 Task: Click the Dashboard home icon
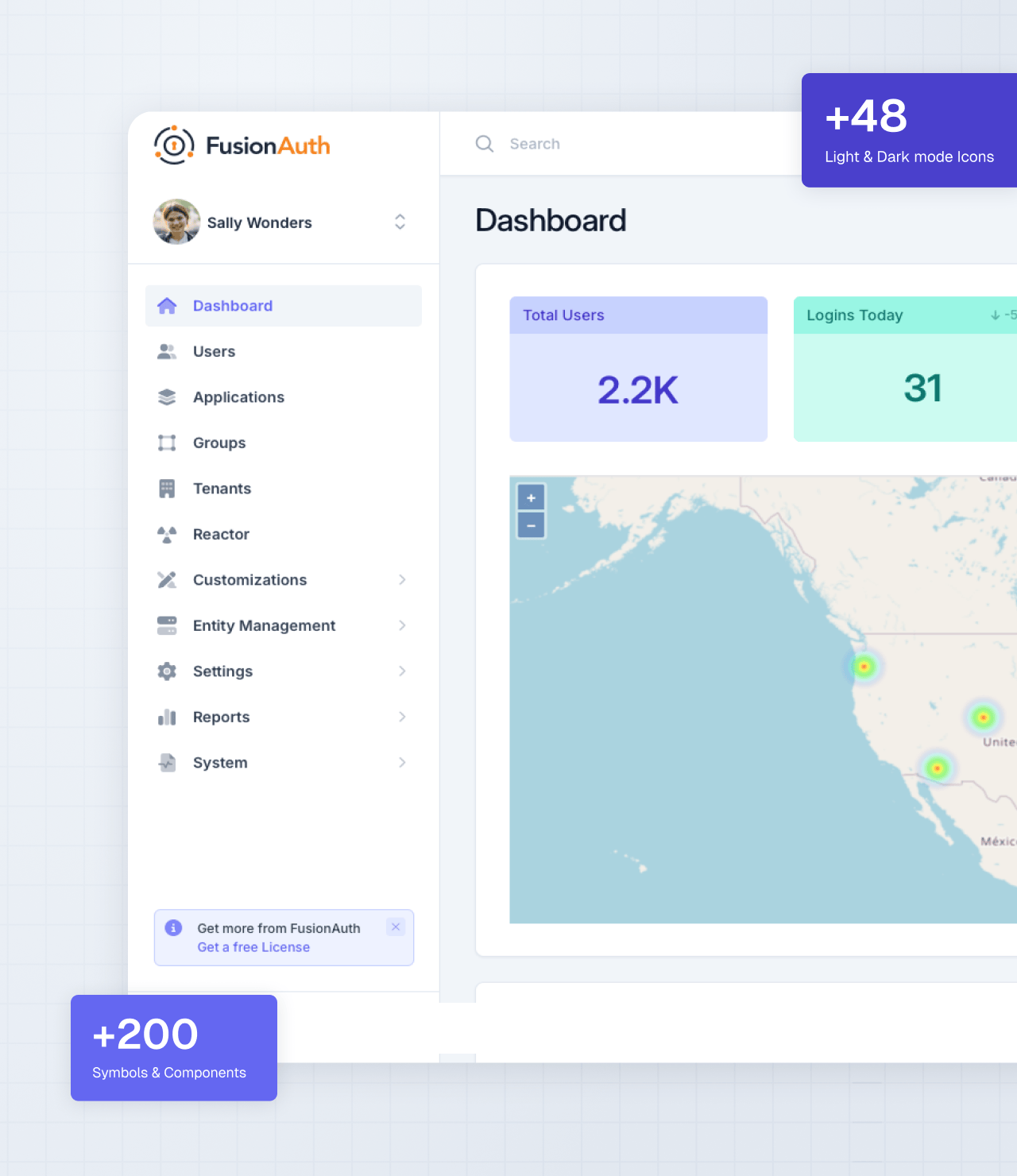167,306
